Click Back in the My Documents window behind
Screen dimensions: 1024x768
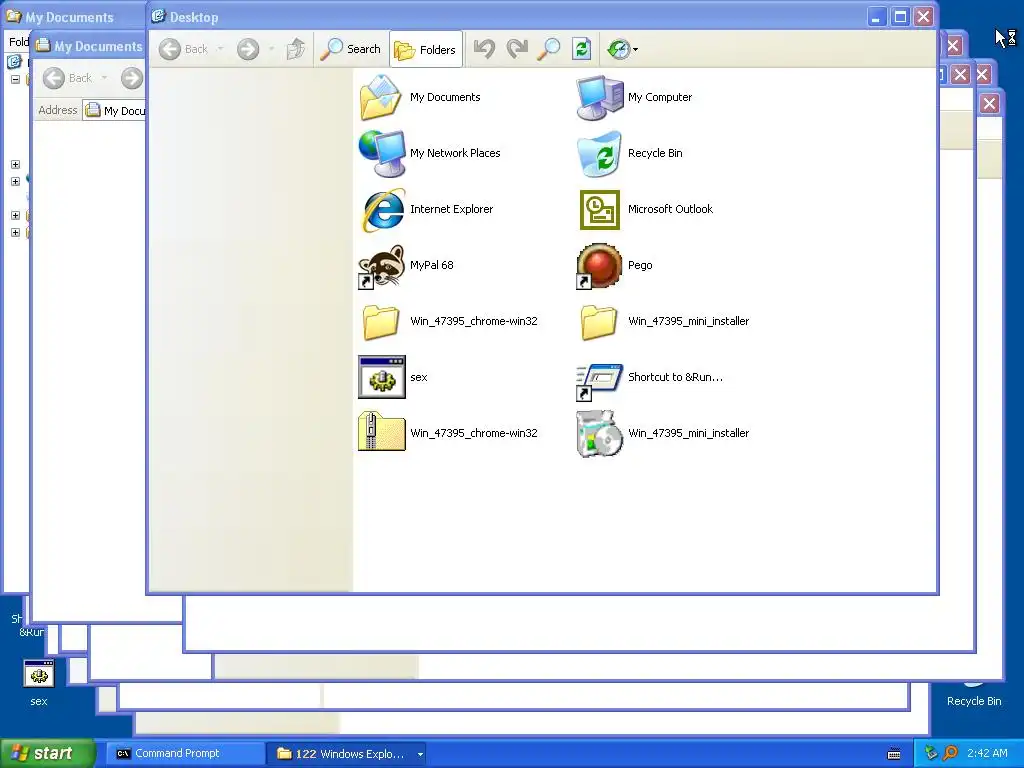click(68, 78)
